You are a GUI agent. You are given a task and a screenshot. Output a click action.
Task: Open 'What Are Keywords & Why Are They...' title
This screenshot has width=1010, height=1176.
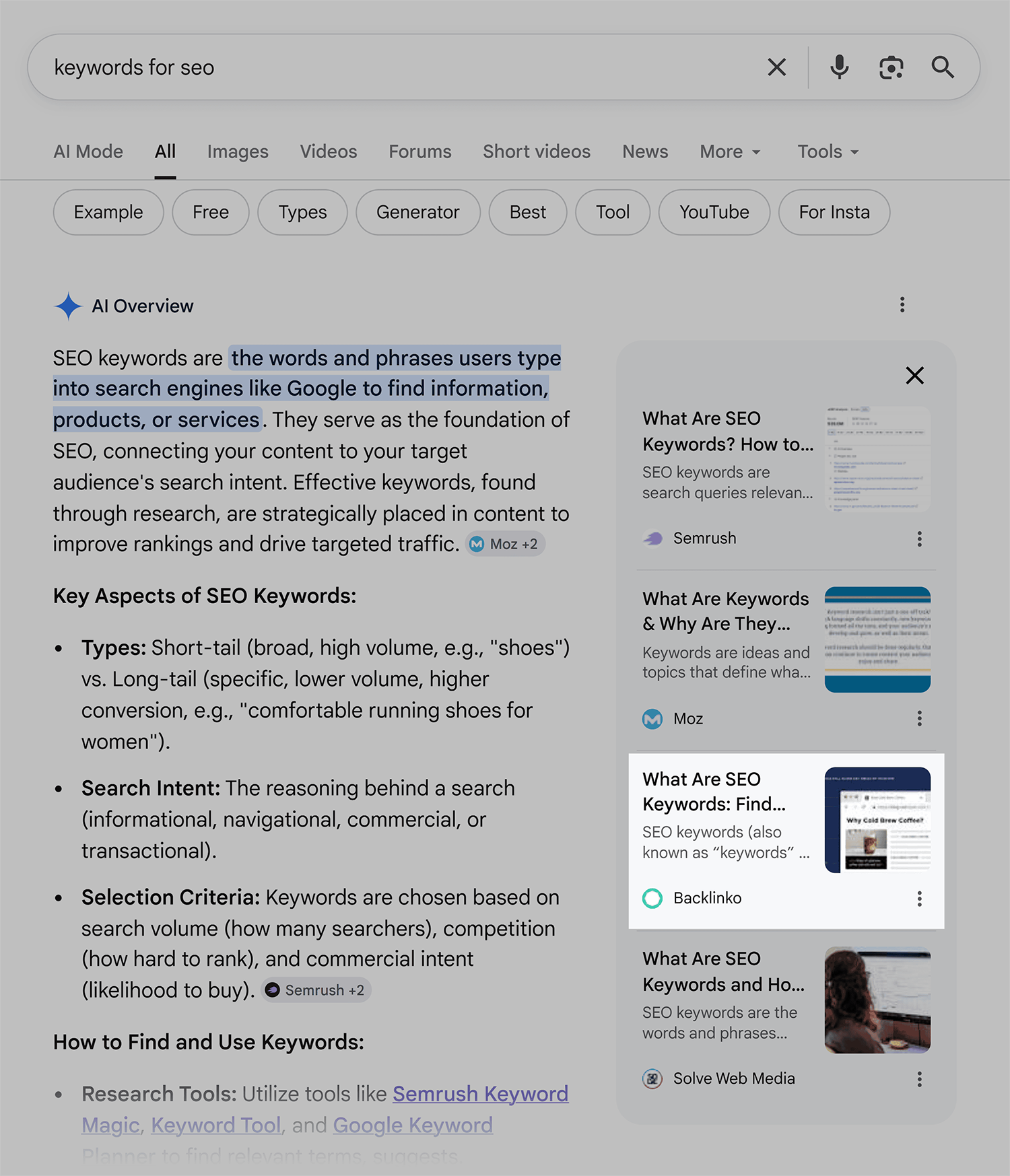[x=726, y=611]
